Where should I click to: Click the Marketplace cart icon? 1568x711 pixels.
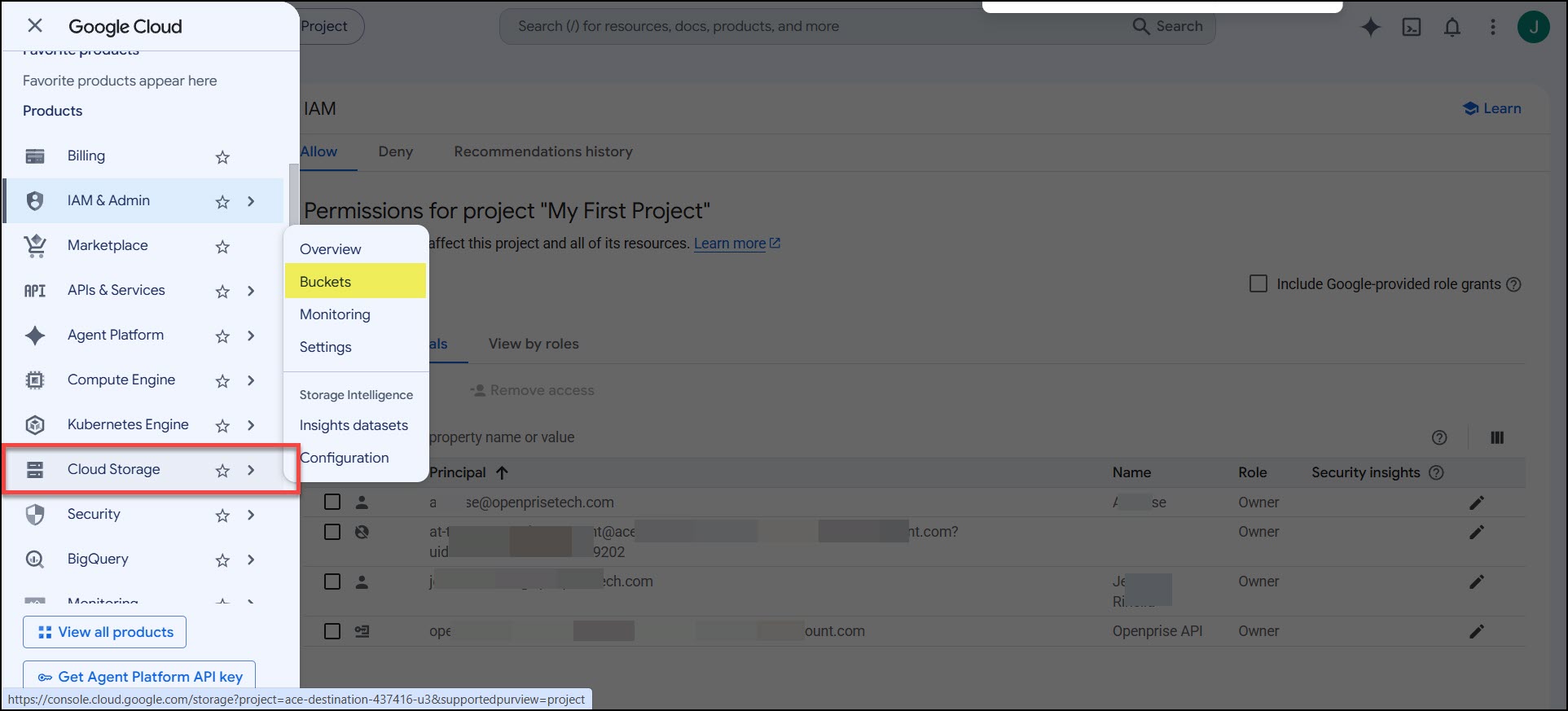point(35,245)
